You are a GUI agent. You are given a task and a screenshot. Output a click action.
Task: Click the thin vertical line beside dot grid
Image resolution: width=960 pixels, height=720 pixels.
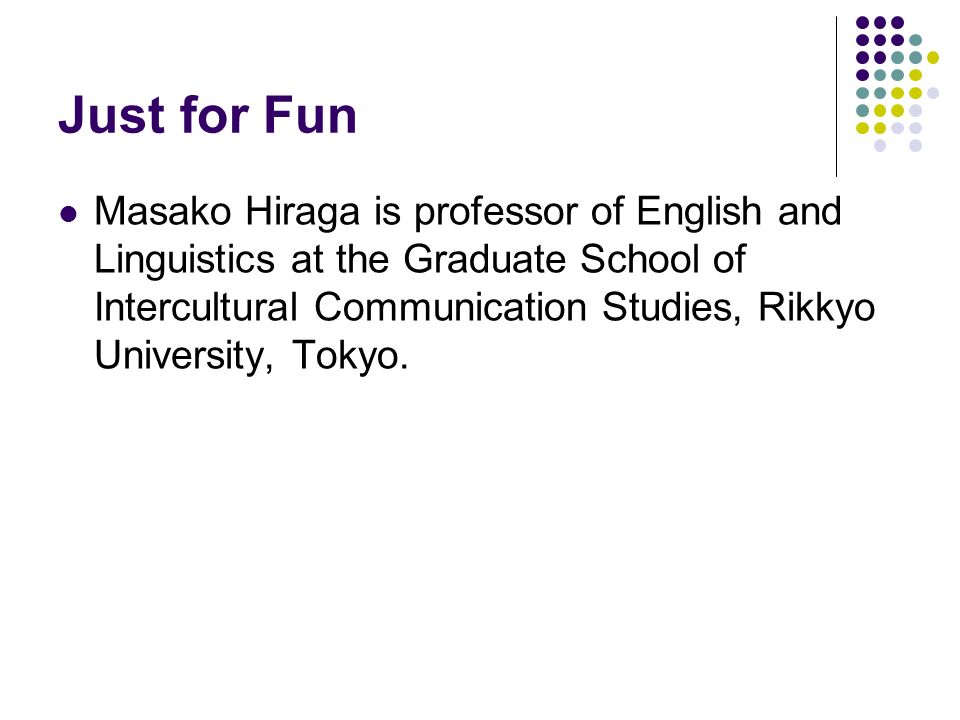[836, 97]
